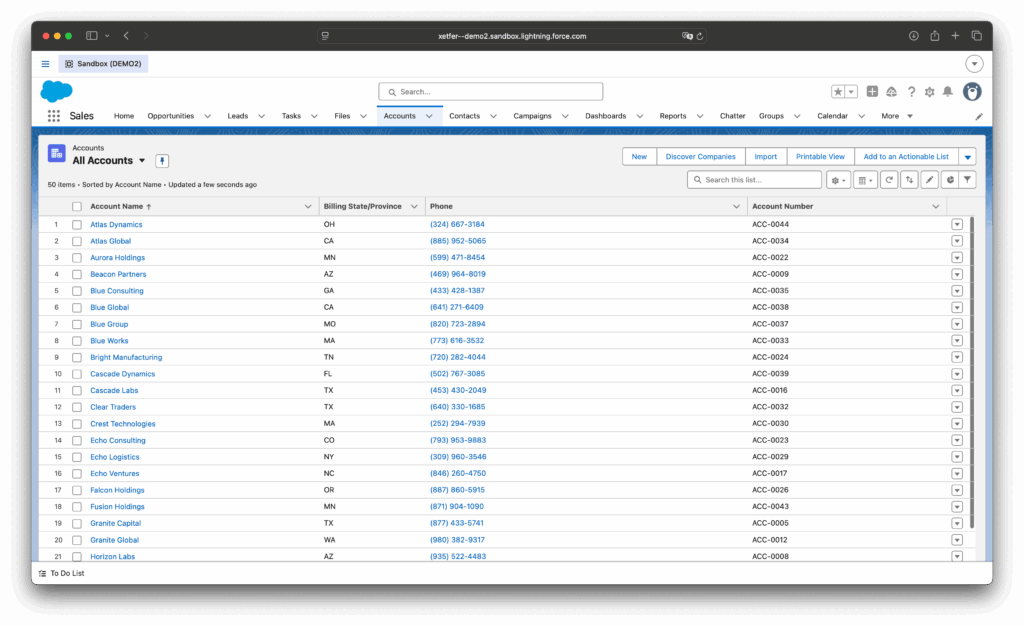Viewport: 1024px width, 626px height.
Task: Expand the Accounts tab chevron
Action: (429, 116)
